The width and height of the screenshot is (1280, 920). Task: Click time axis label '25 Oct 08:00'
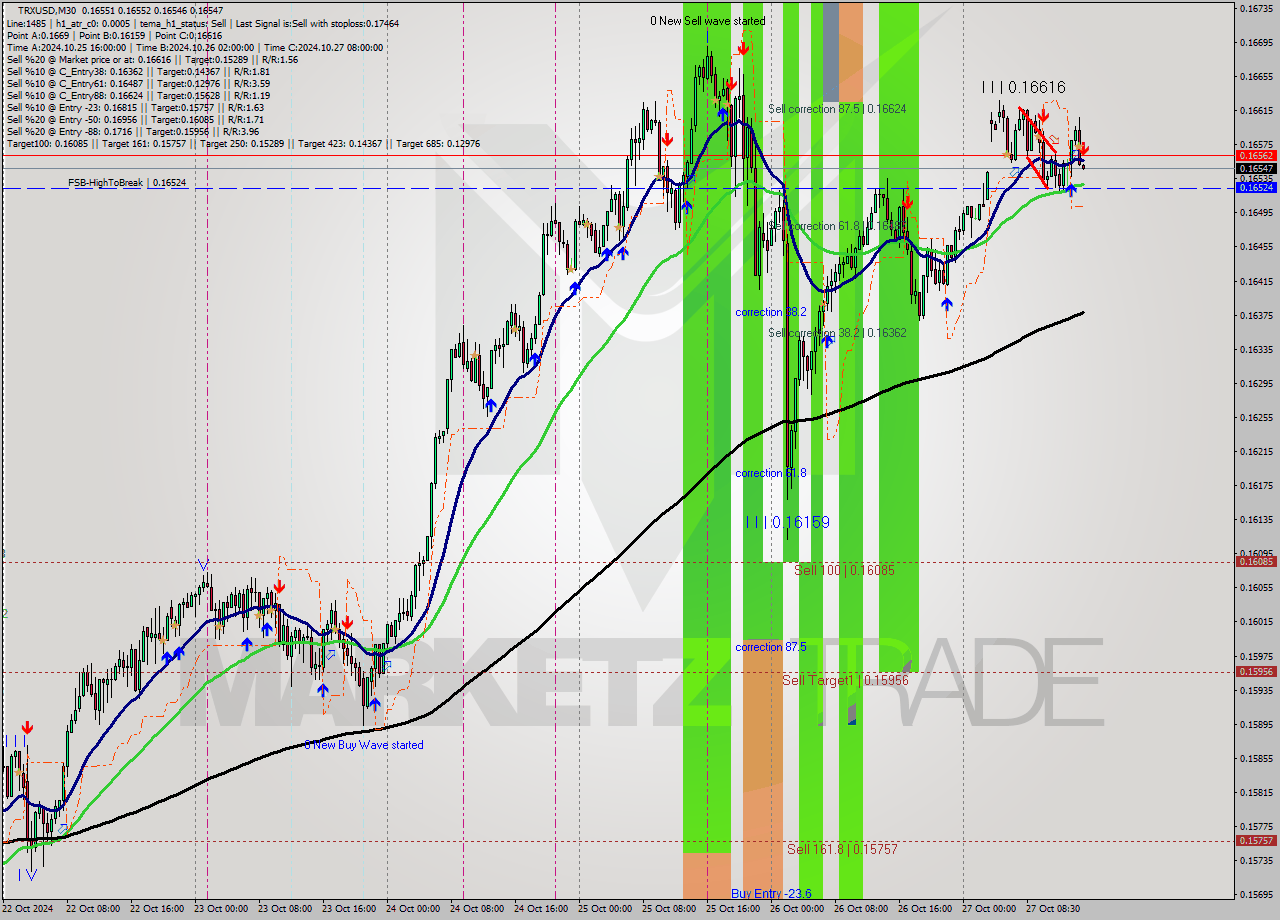click(x=671, y=910)
